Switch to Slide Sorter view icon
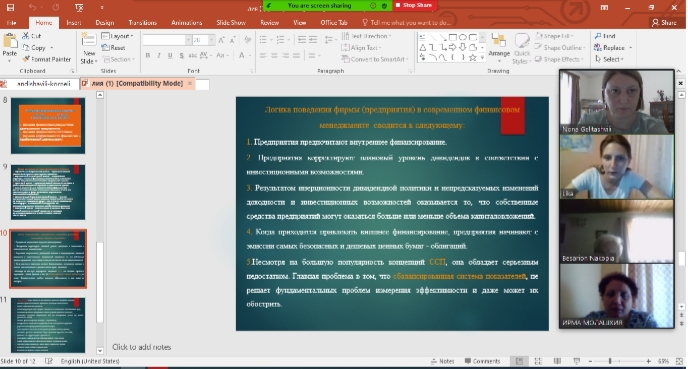 click(538, 361)
